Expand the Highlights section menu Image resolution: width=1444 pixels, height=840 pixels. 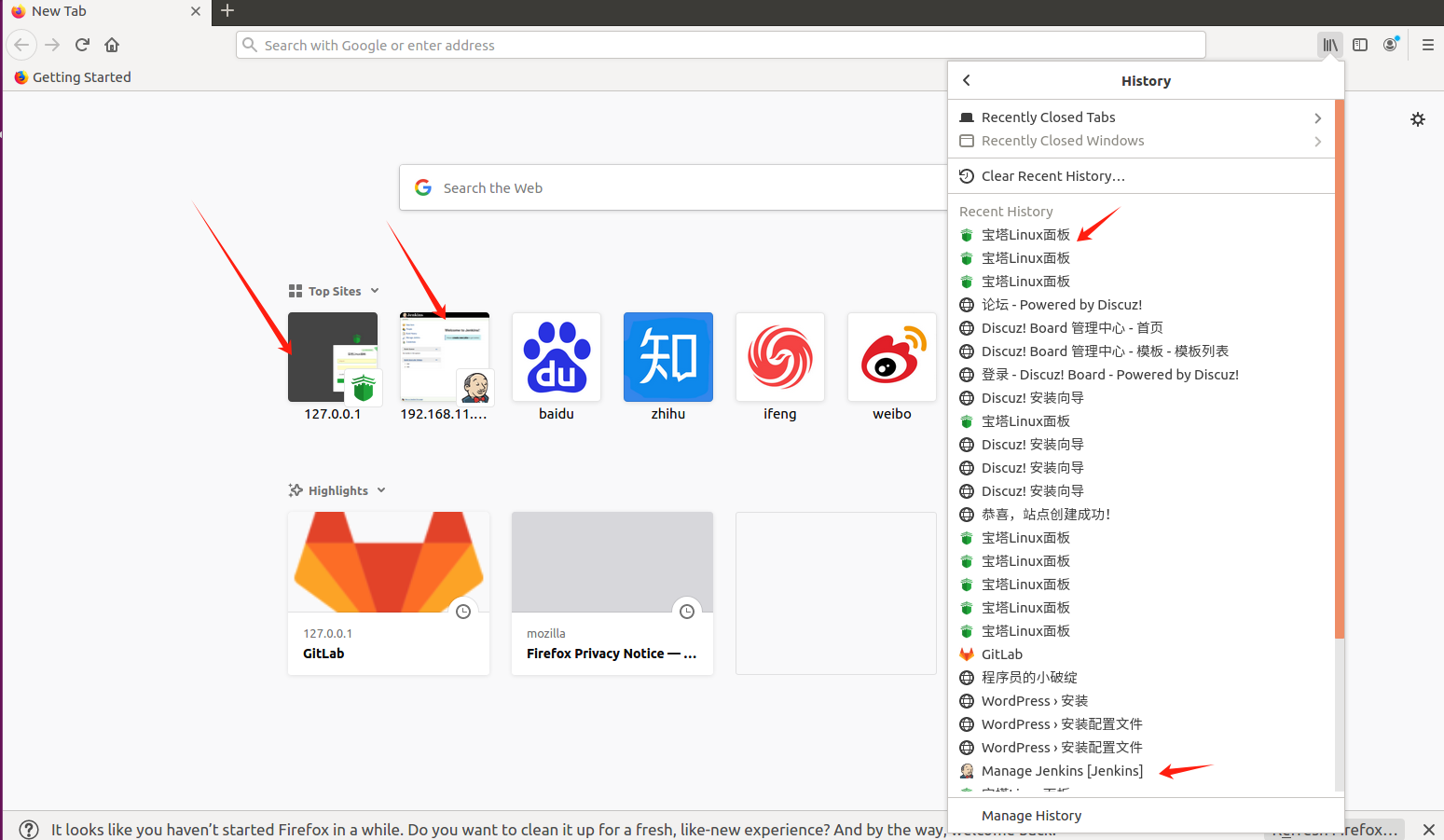[x=381, y=490]
